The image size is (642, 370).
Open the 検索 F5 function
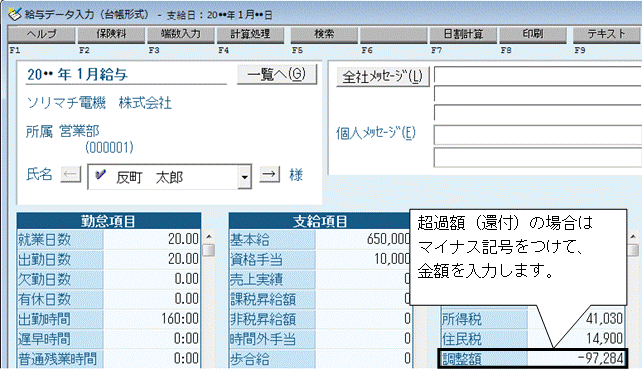pyautogui.click(x=324, y=34)
